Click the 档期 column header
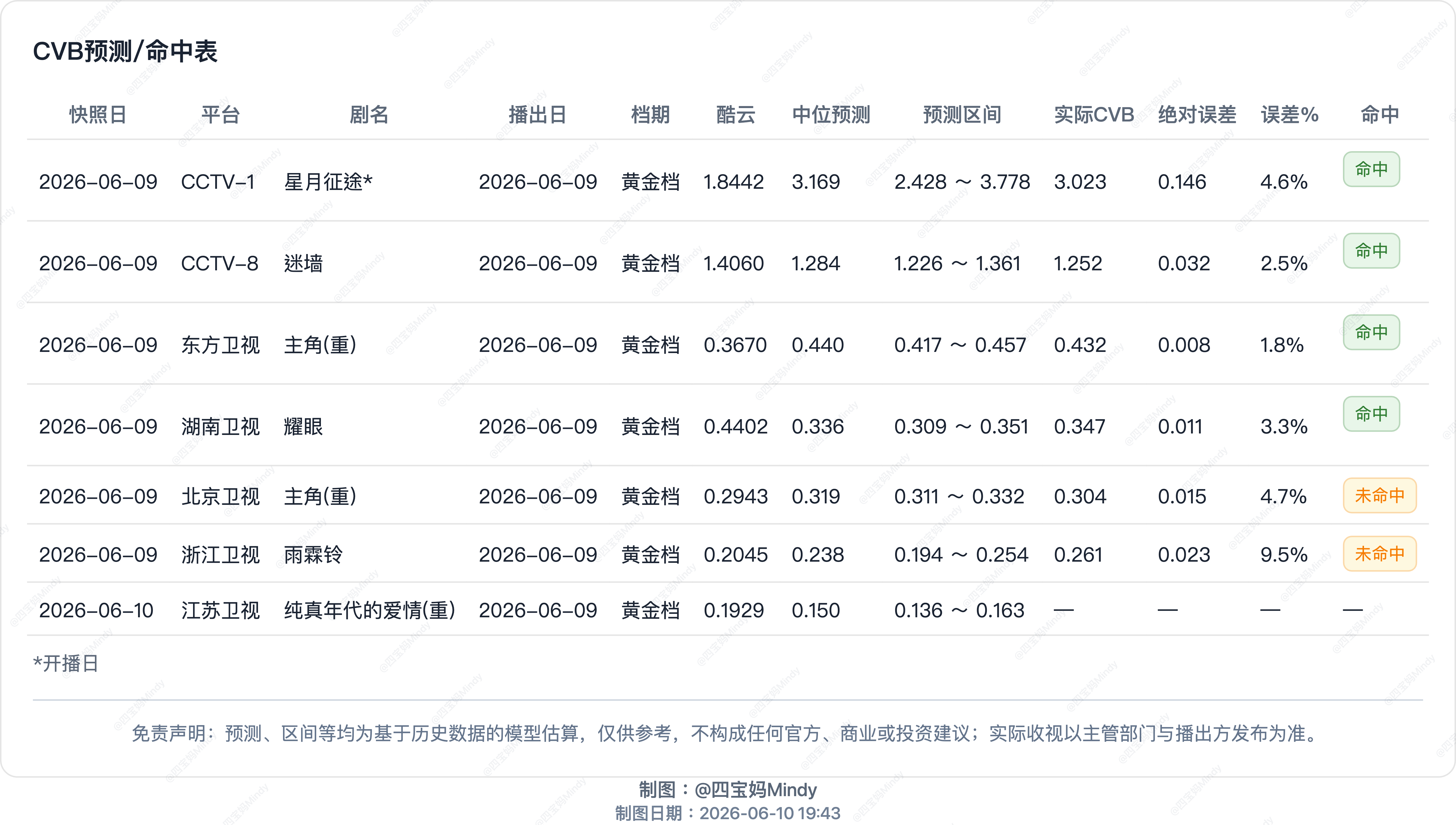The height and width of the screenshot is (825, 1456). 651,115
